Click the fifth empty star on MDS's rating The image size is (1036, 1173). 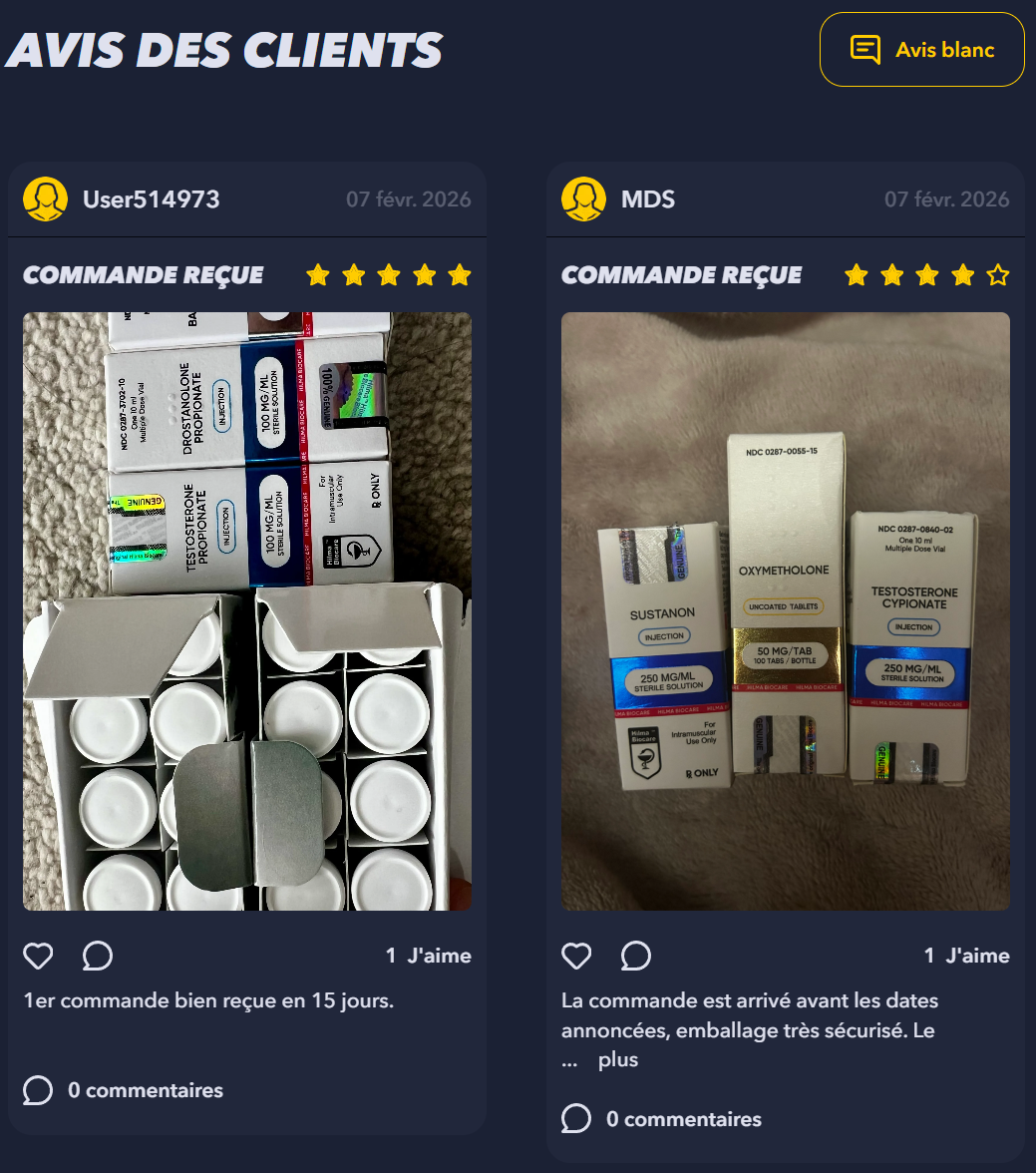pos(998,275)
